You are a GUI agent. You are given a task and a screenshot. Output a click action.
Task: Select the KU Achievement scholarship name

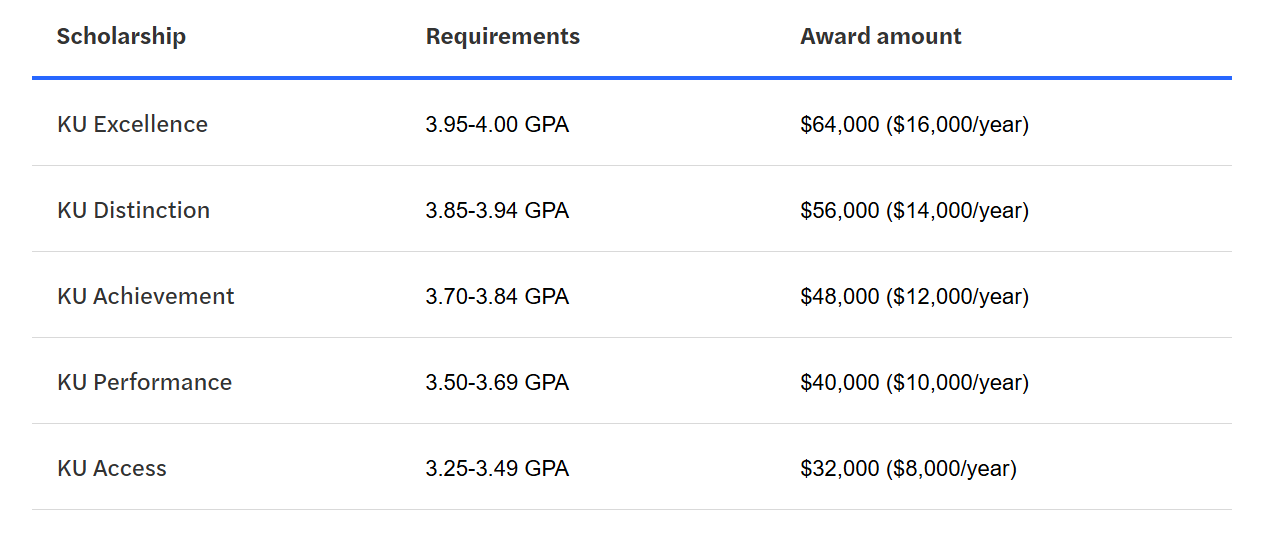point(146,296)
